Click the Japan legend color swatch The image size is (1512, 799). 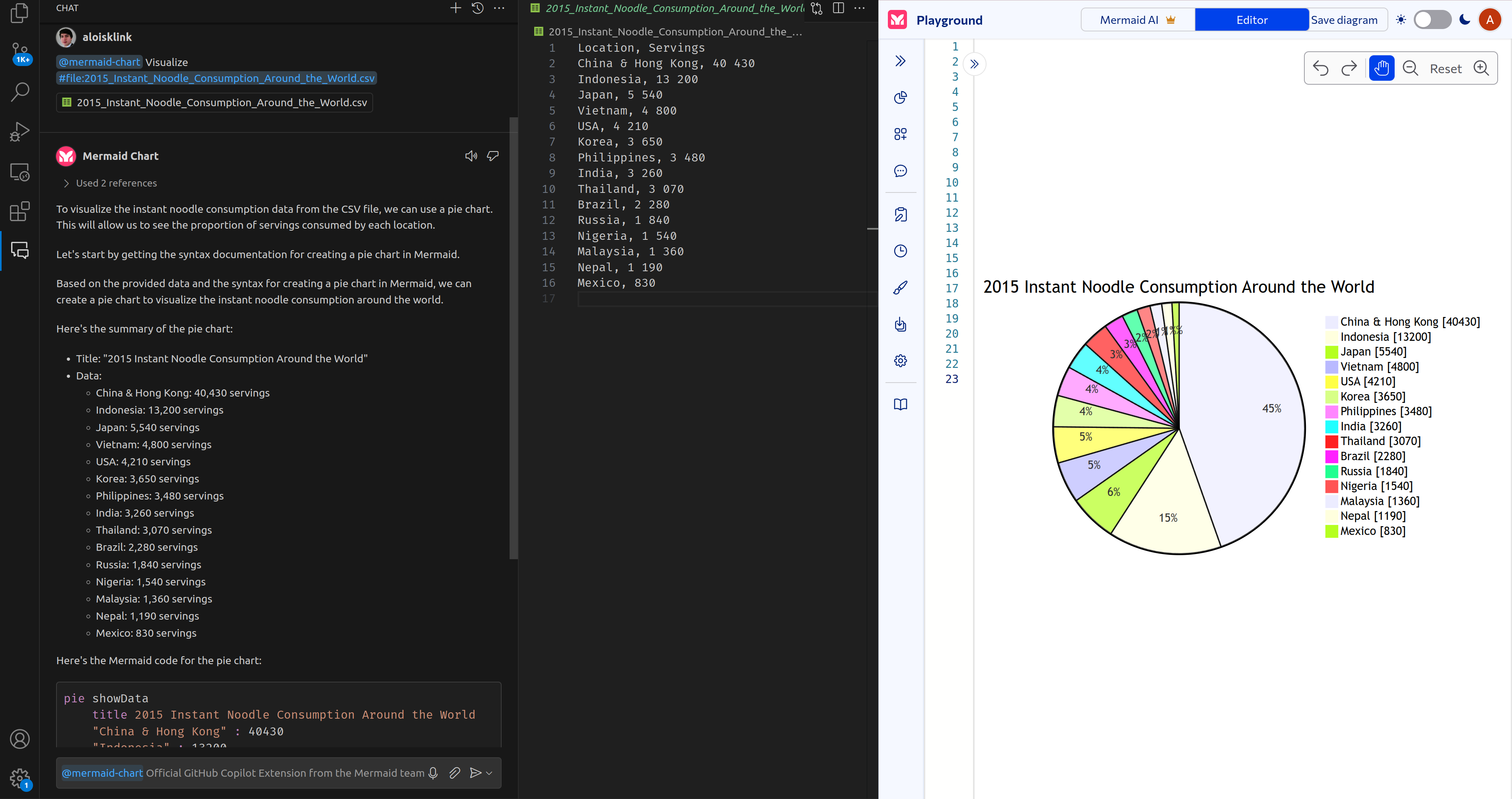[1331, 352]
